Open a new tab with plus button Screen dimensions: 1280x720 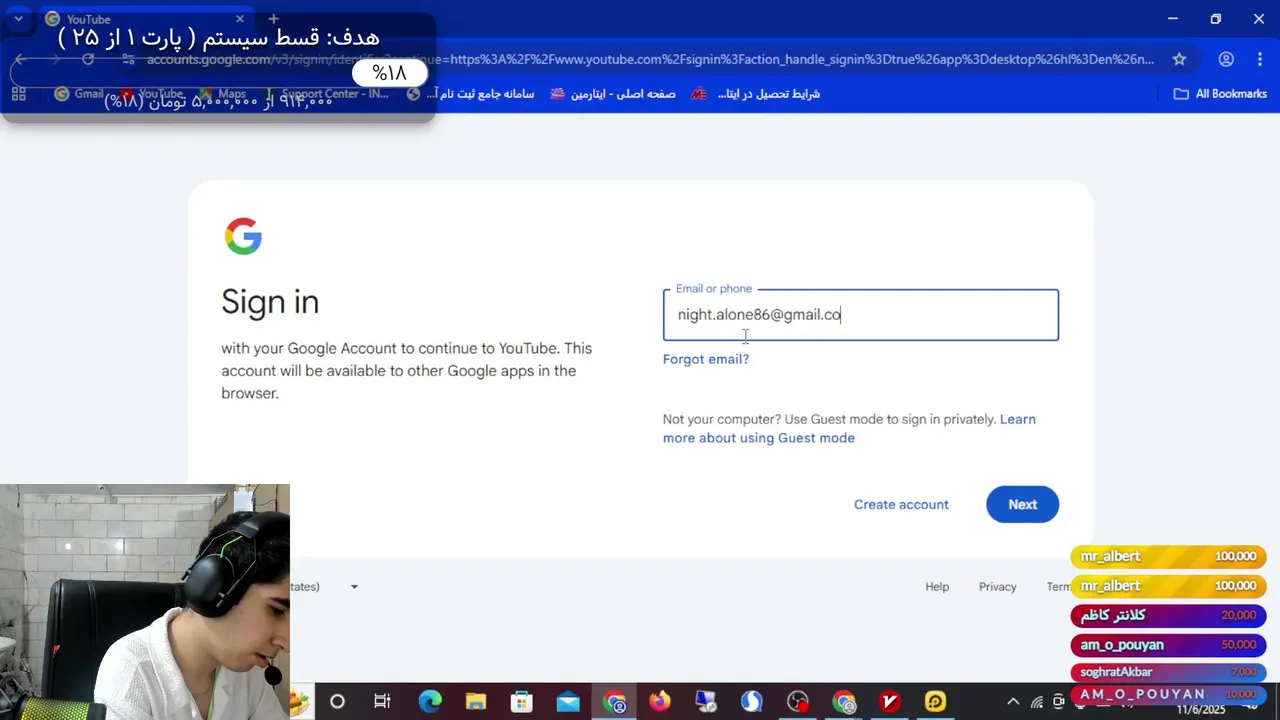point(273,19)
